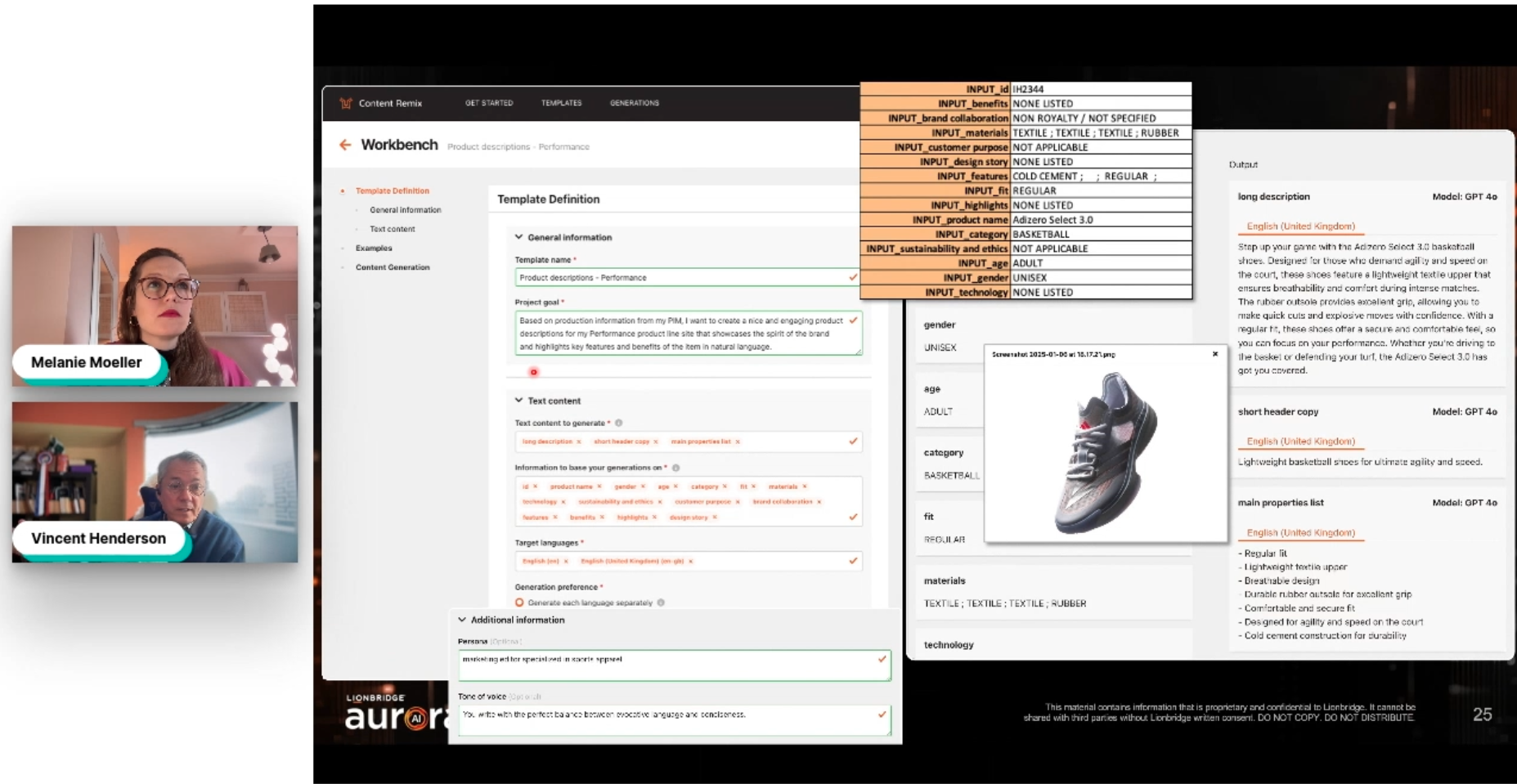The width and height of the screenshot is (1517, 784).
Task: Open the Target languages dropdown
Action: click(689, 562)
